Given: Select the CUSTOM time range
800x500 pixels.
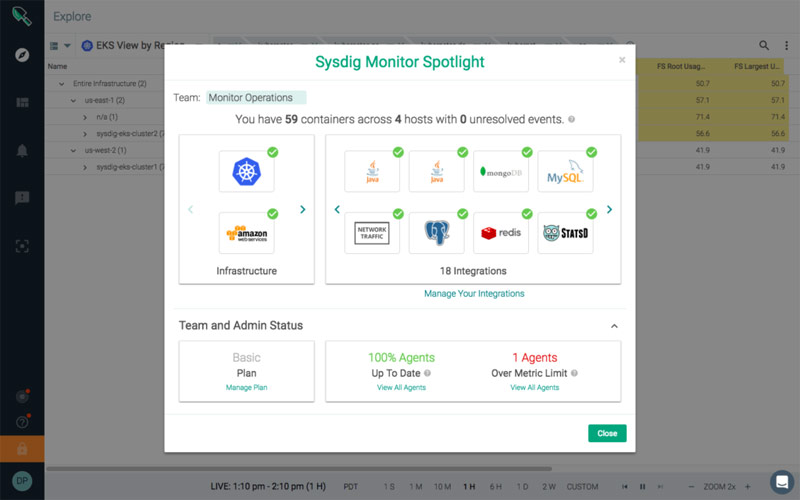Looking at the screenshot, I should point(582,487).
